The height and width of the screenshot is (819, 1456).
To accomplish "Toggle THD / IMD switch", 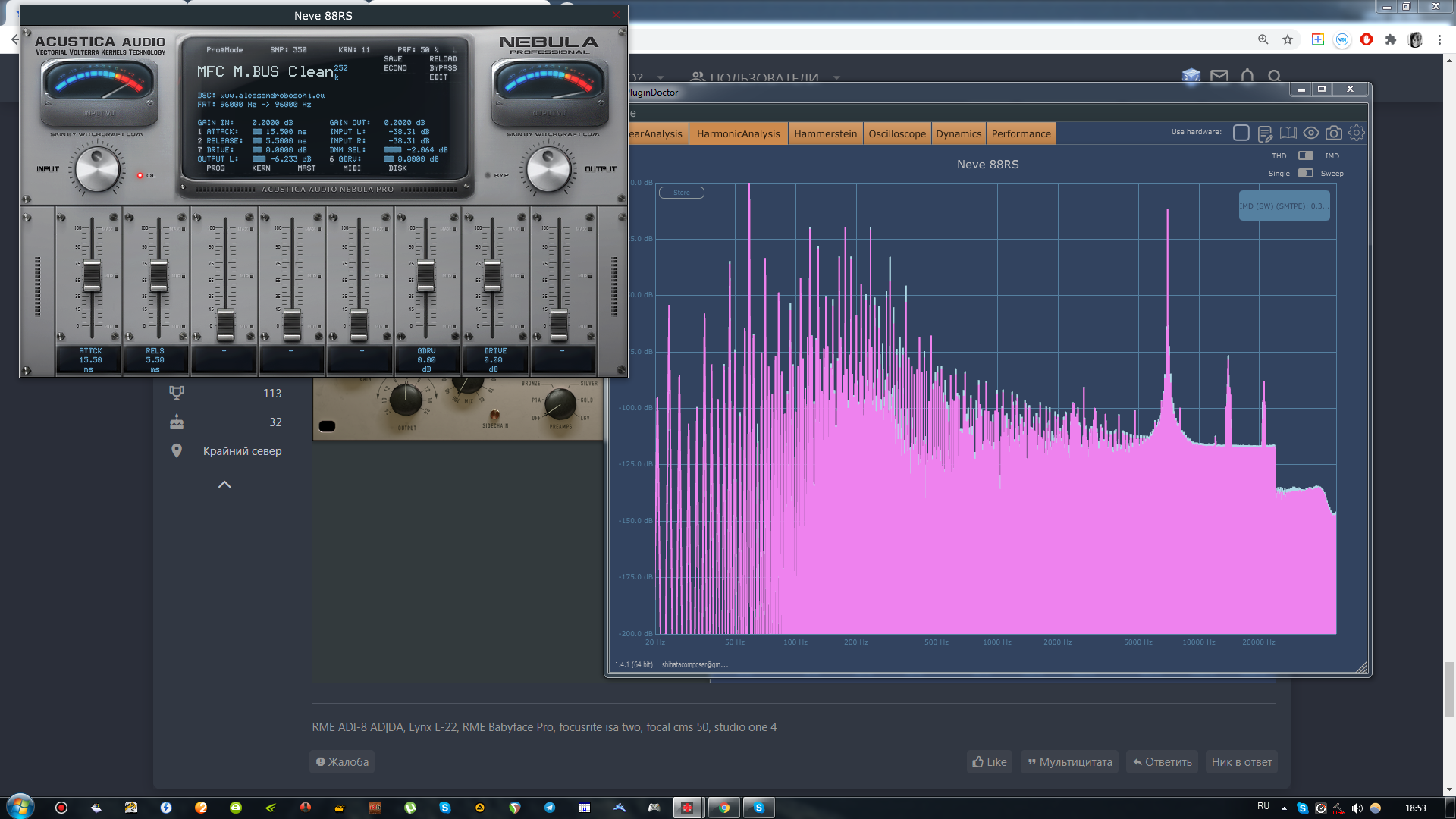I will pos(1305,155).
